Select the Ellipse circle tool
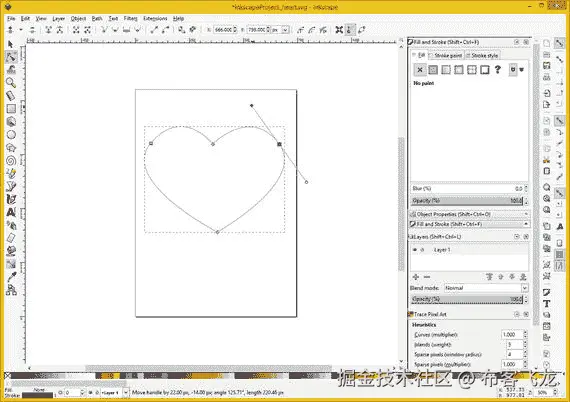This screenshot has width=570, height=402. (11, 135)
